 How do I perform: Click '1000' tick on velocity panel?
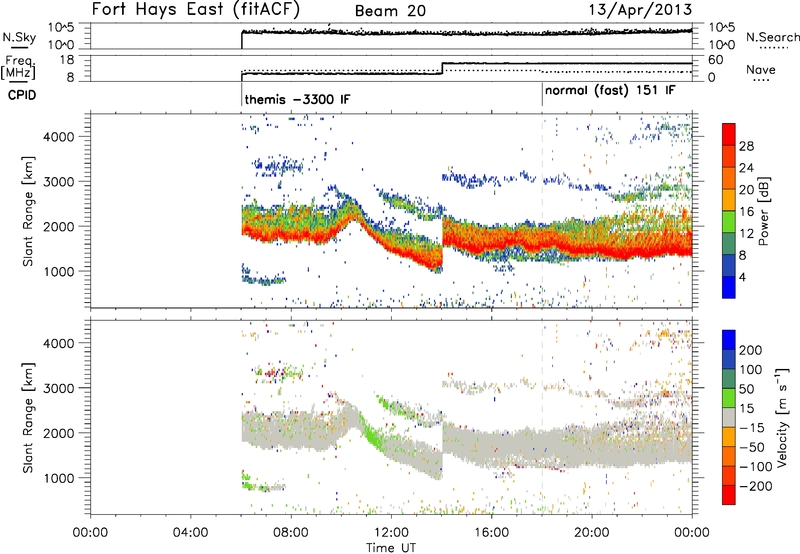point(58,478)
